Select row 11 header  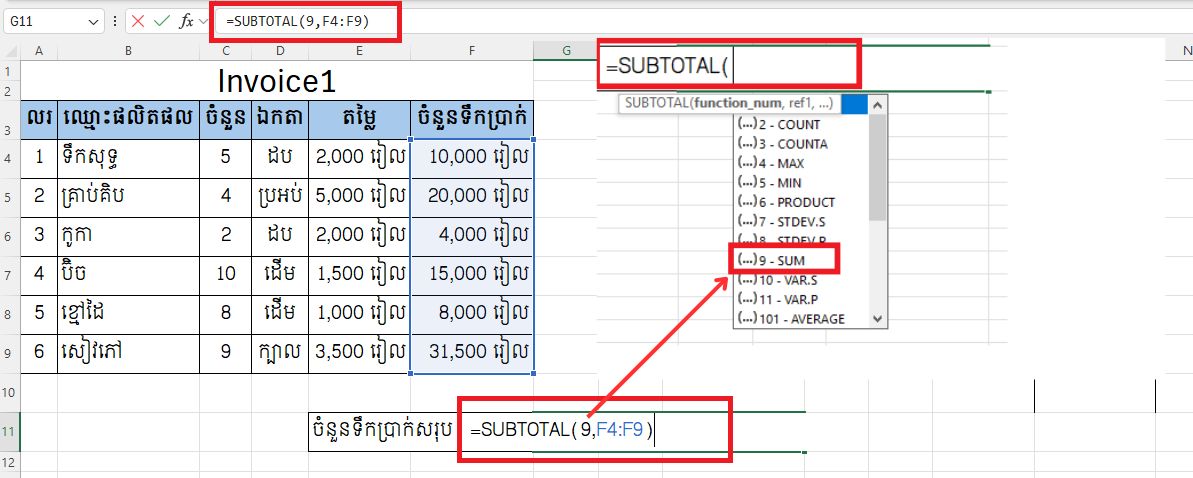pos(10,431)
